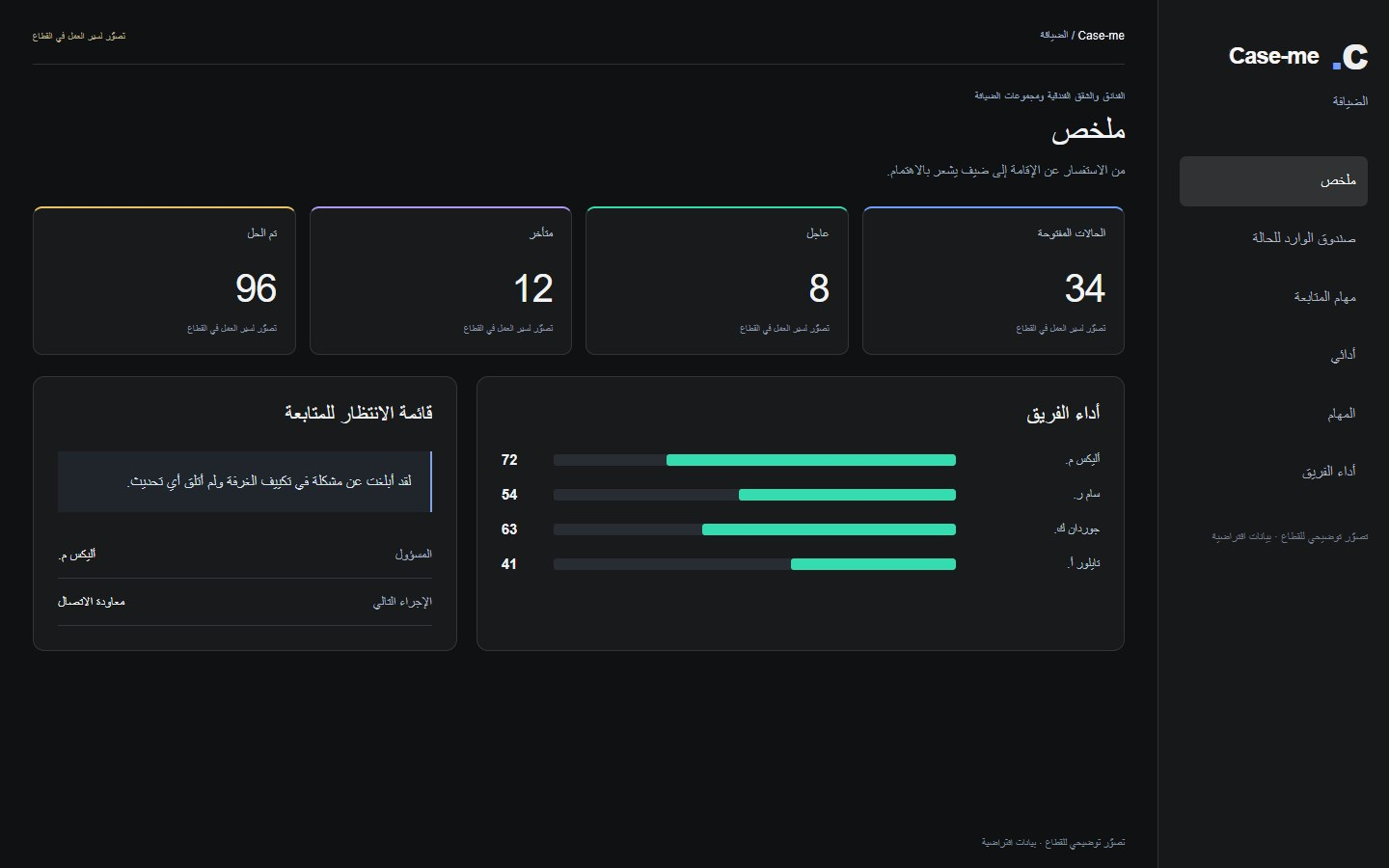Click جوردان ك. progress bar
Viewport: 1389px width, 868px height.
click(754, 529)
